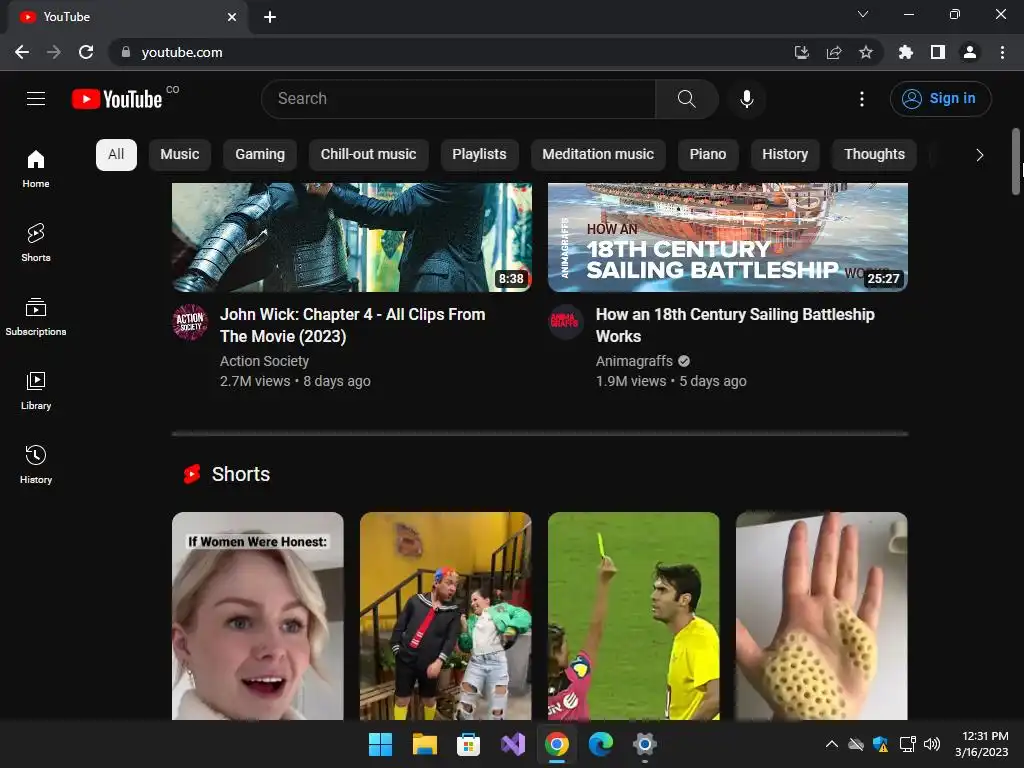1024x768 pixels.
Task: Go to Home in sidebar
Action: click(36, 169)
